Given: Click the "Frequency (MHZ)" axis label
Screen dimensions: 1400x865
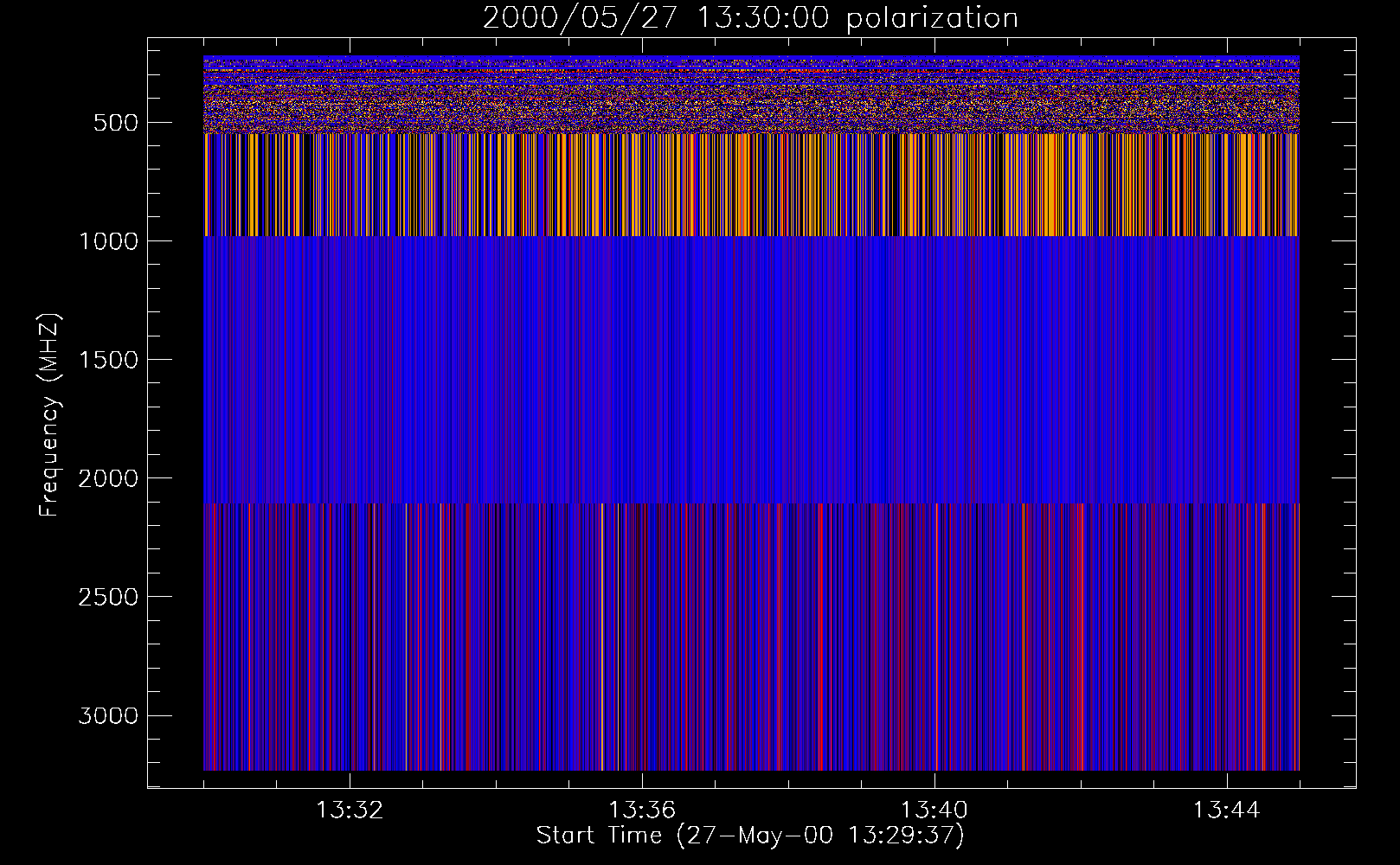Looking at the screenshot, I should coord(49,415).
